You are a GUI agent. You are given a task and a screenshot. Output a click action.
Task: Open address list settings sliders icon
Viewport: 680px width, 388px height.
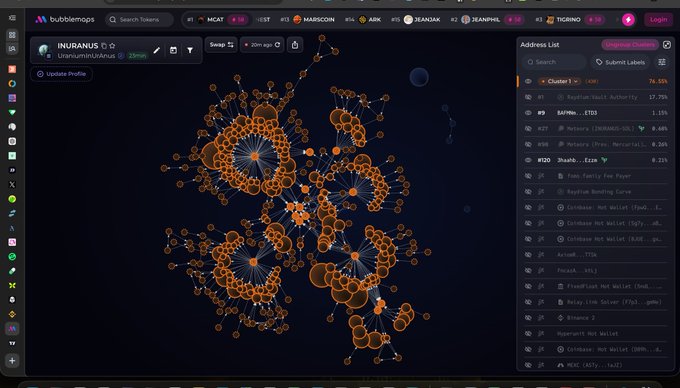click(662, 62)
